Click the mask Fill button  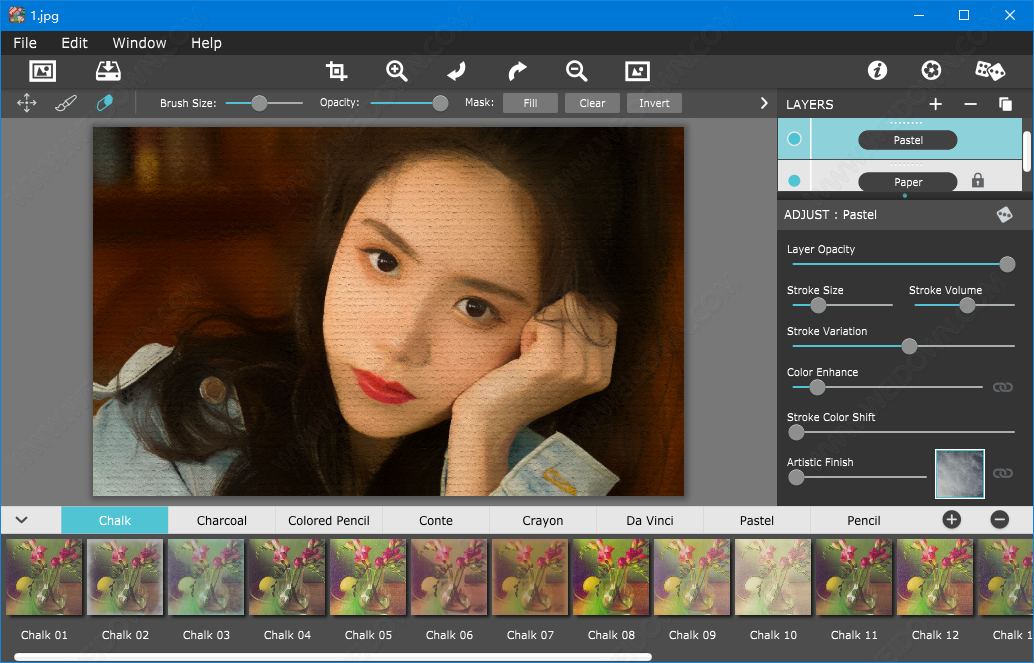pyautogui.click(x=530, y=103)
